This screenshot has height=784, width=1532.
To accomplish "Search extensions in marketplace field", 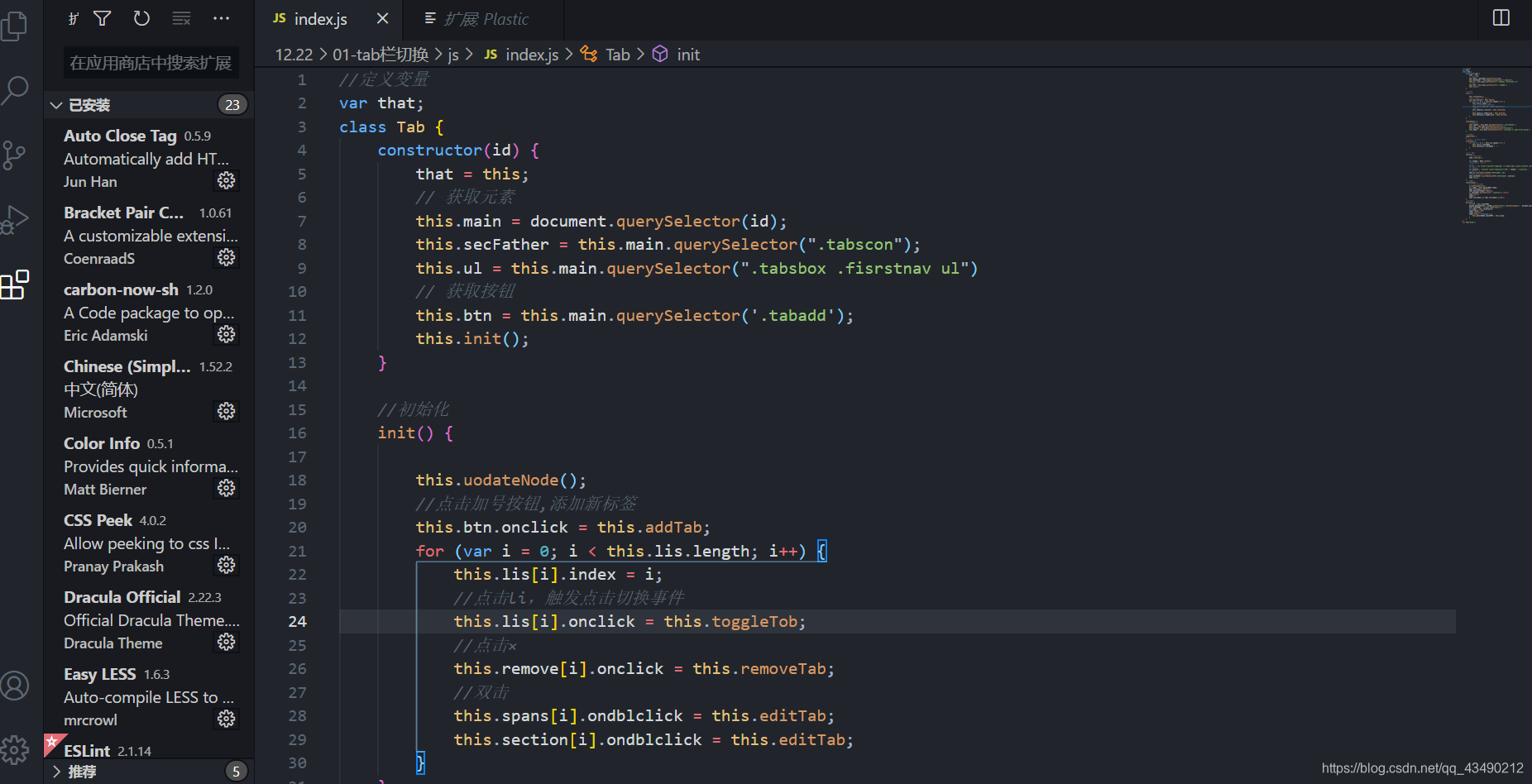I will pos(151,63).
